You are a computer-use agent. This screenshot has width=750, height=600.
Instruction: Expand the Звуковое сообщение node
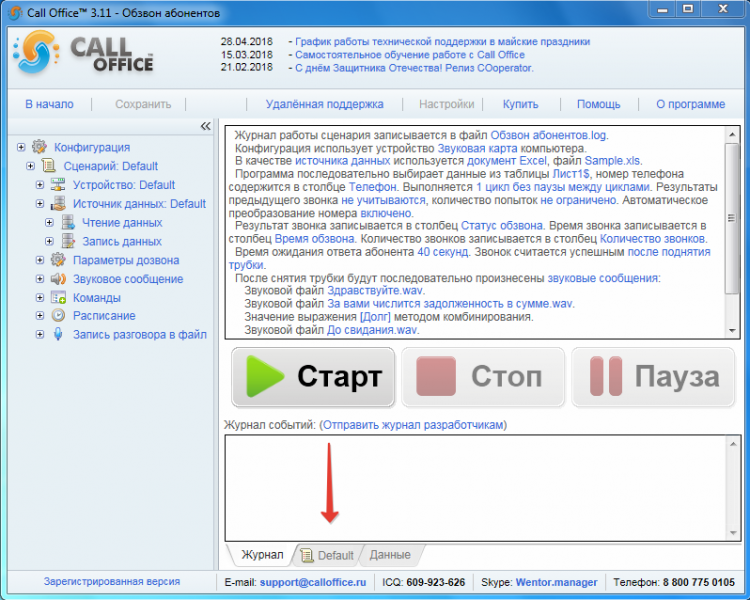click(x=40, y=279)
